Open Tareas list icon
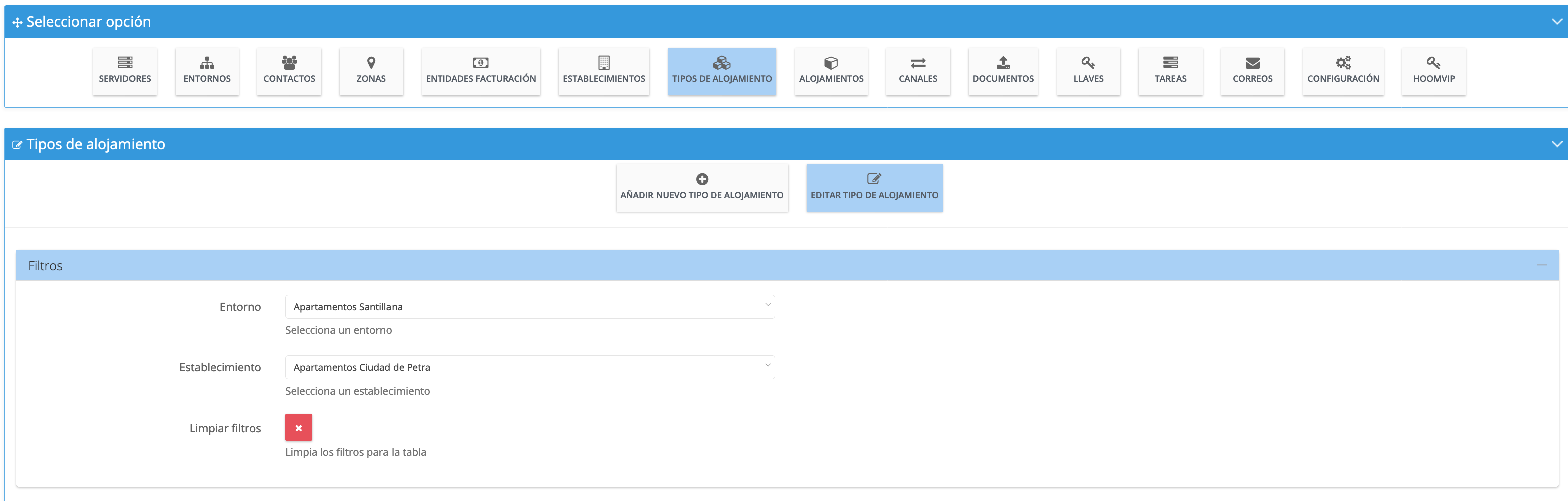Screen dimensions: 1568x501 tap(1170, 63)
